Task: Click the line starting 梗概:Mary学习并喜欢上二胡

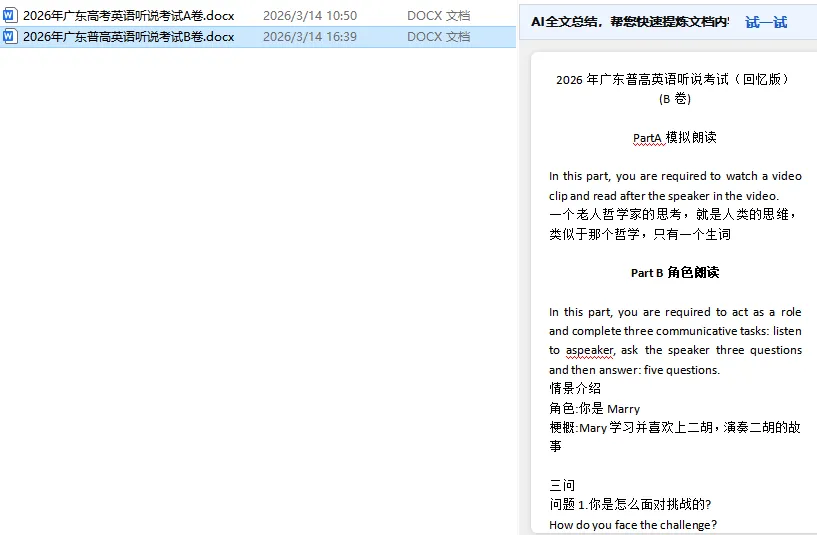Action: [x=675, y=428]
